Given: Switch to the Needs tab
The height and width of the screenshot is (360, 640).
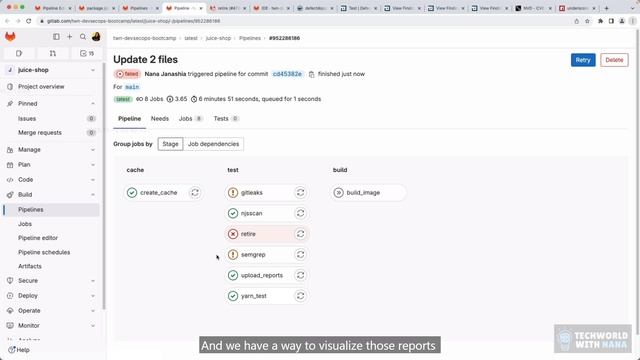Looking at the screenshot, I should [x=160, y=119].
